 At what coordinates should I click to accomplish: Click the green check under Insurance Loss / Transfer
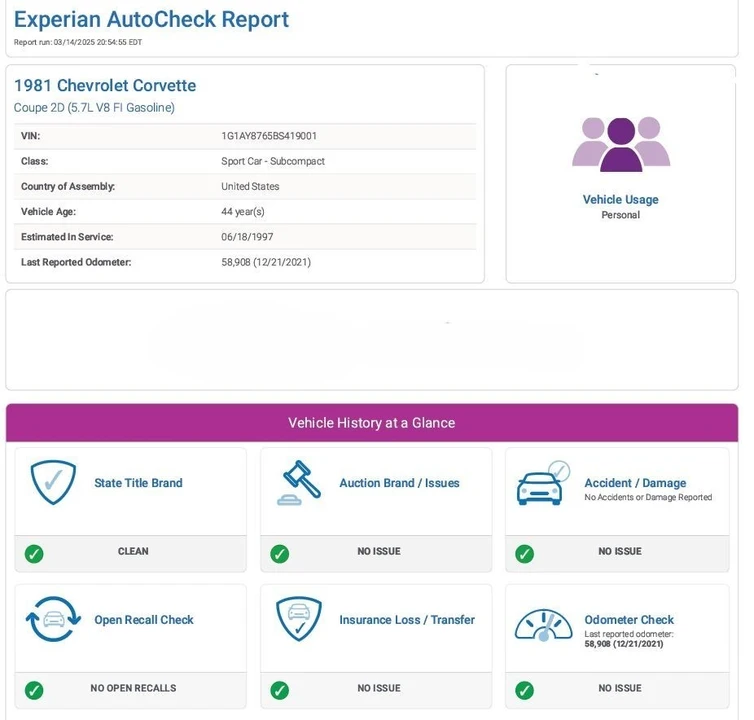(279, 690)
